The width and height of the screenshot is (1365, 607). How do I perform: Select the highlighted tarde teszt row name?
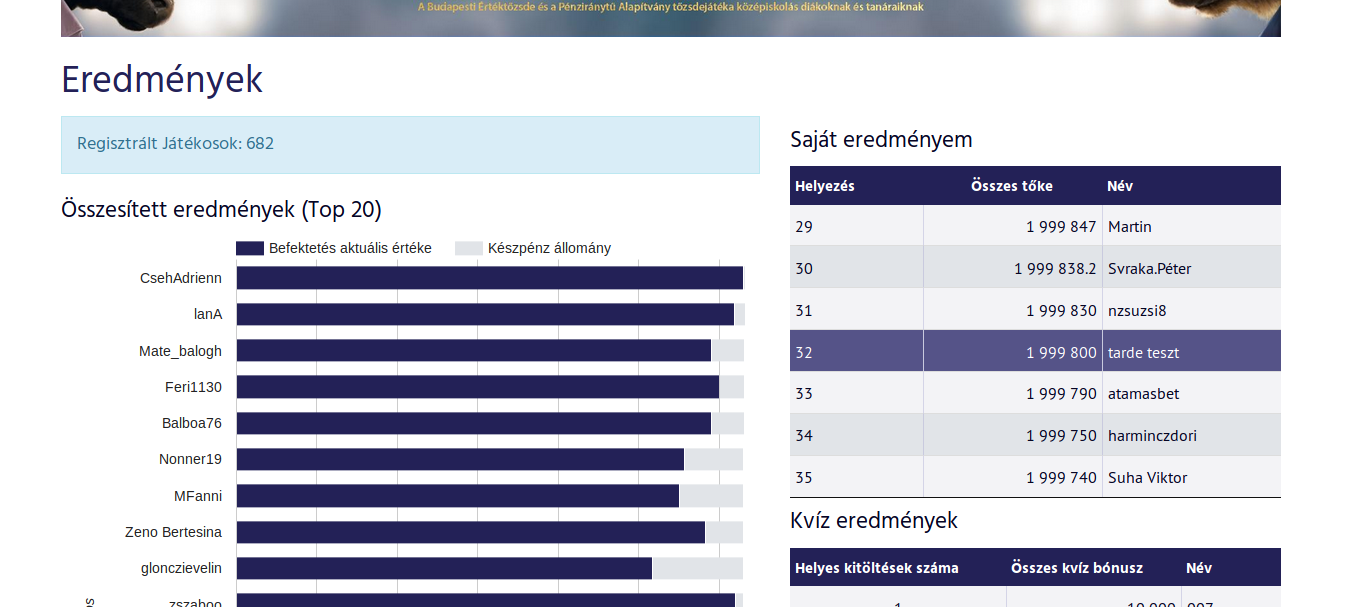[x=1144, y=353]
